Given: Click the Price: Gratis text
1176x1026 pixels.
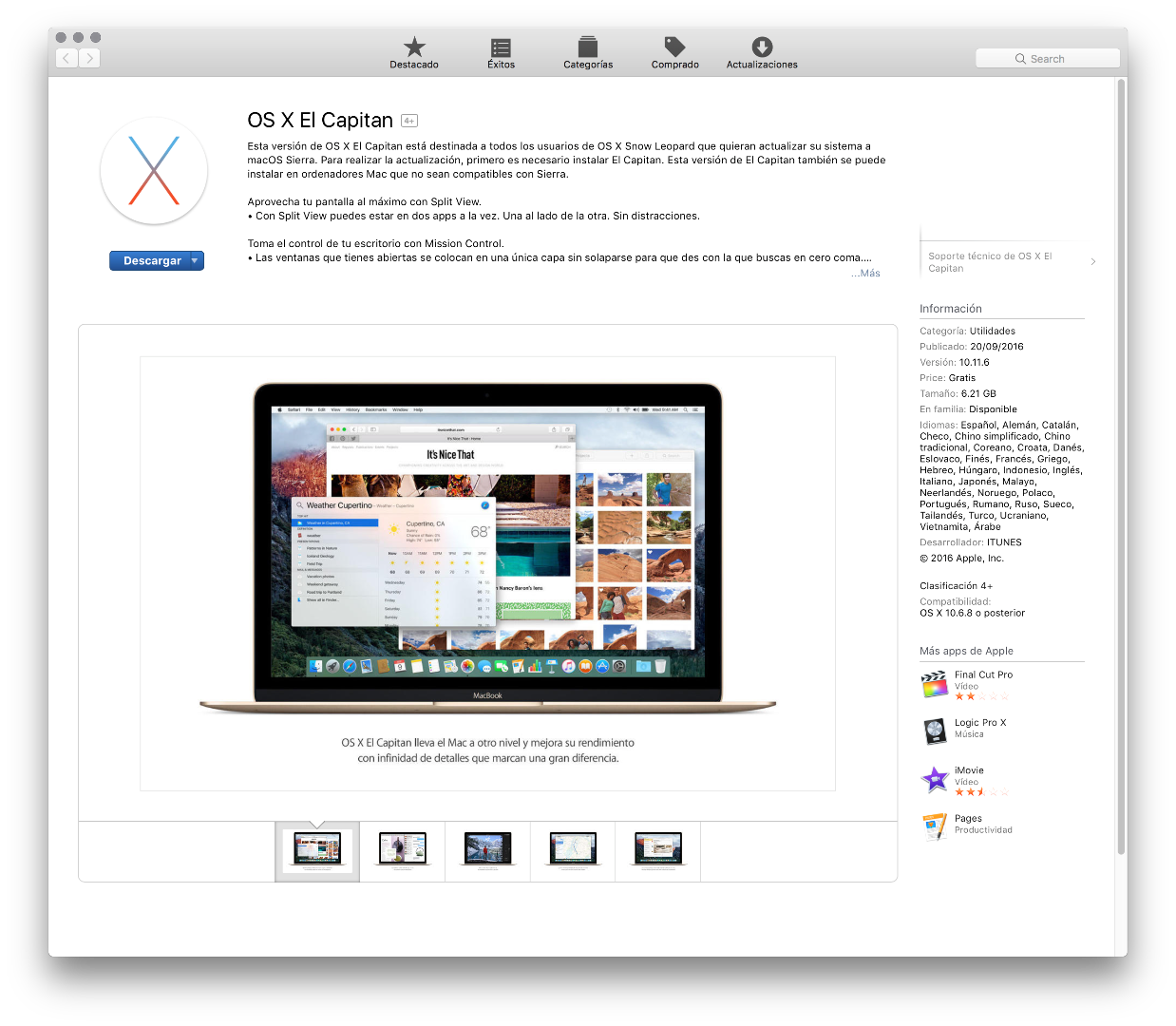Looking at the screenshot, I should pyautogui.click(x=948, y=378).
